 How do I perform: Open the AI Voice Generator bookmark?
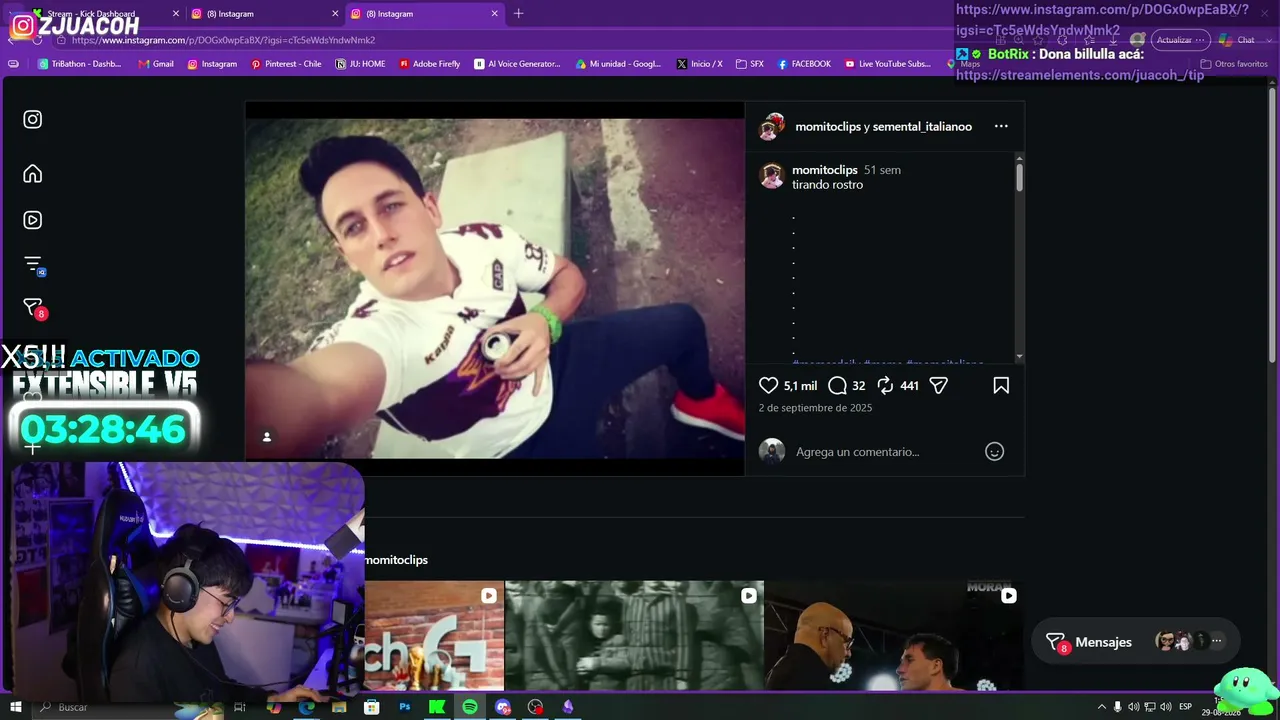(518, 64)
